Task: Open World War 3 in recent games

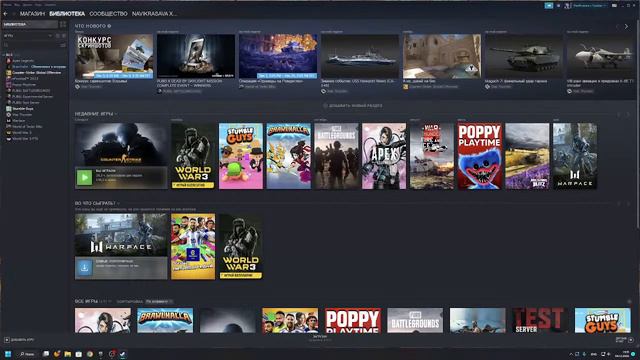Action: click(x=193, y=156)
